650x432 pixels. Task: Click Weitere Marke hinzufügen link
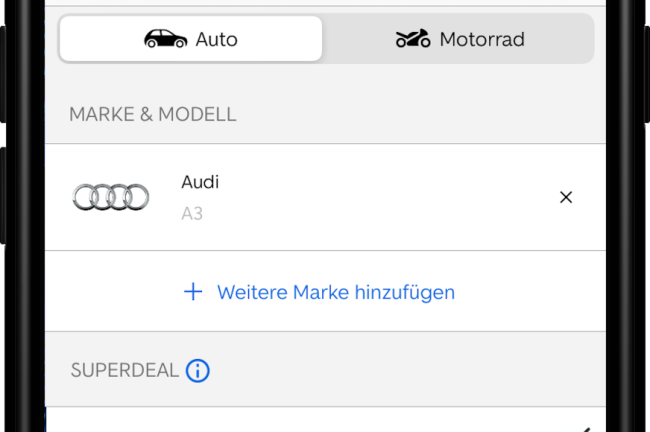point(335,292)
